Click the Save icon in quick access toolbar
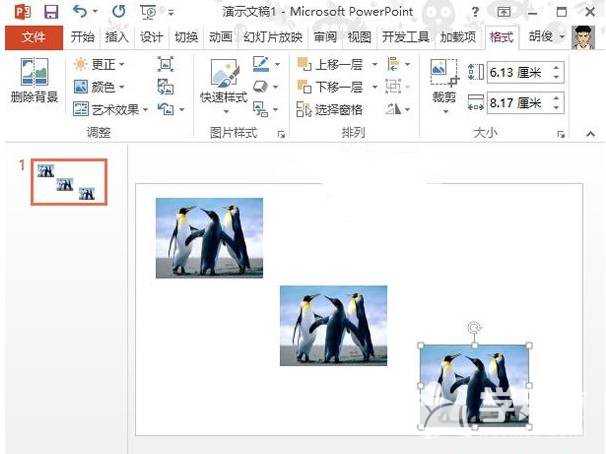Image resolution: width=606 pixels, height=454 pixels. click(50, 11)
